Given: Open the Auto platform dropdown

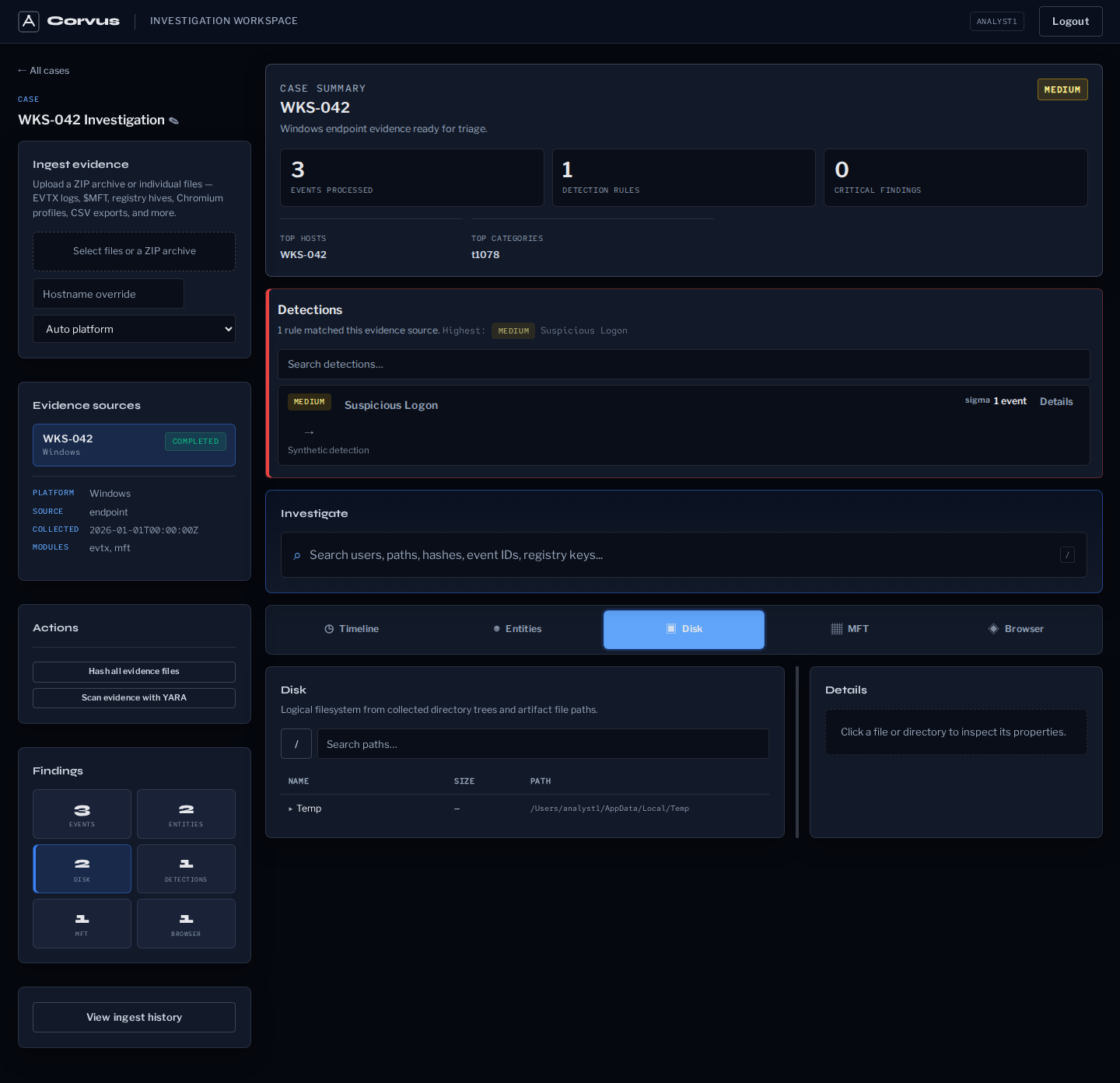Looking at the screenshot, I should click(x=134, y=329).
